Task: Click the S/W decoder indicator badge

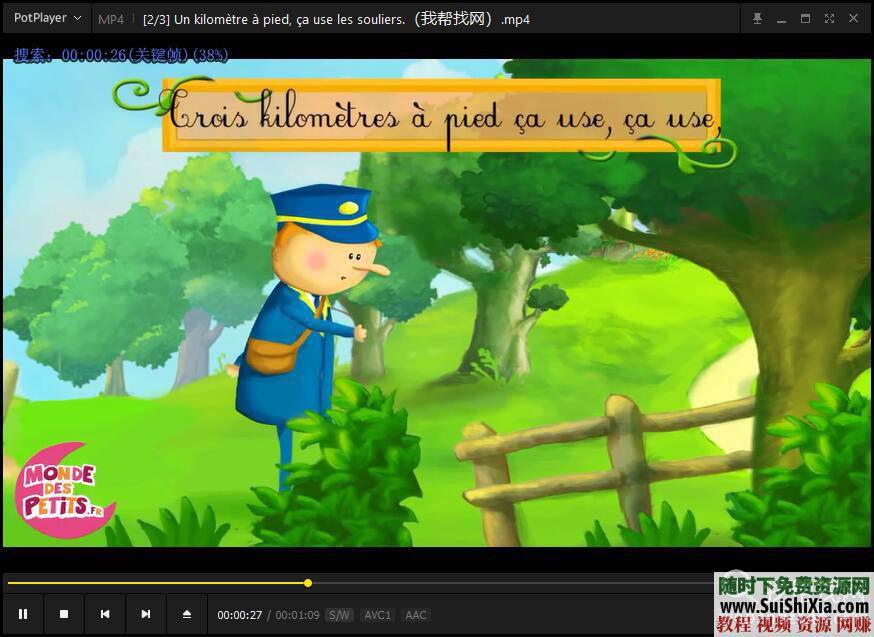Action: click(340, 615)
